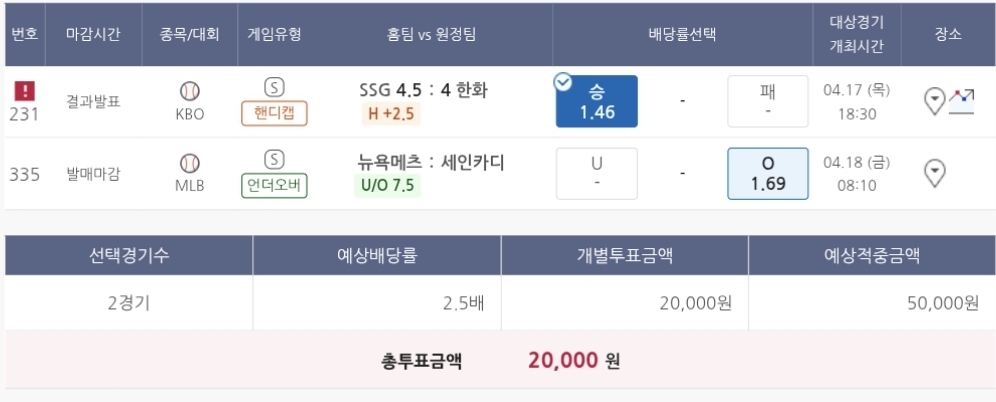
Task: Click the 언더오버 game type badge
Action: pyautogui.click(x=274, y=186)
